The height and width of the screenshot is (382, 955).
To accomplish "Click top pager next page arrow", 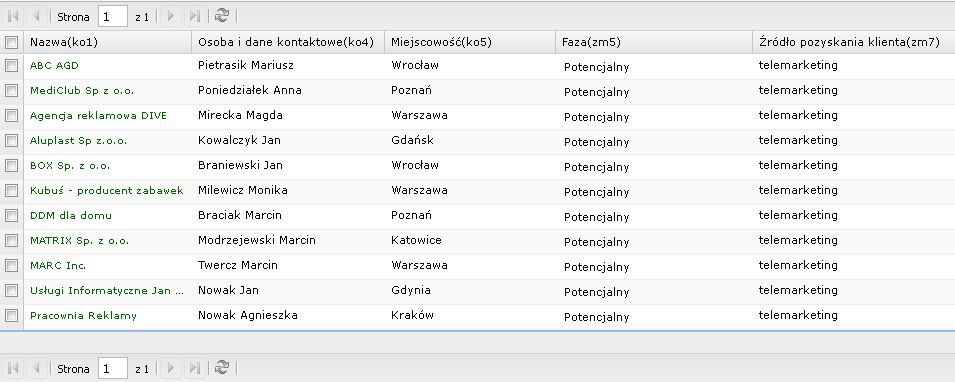I will coord(171,16).
